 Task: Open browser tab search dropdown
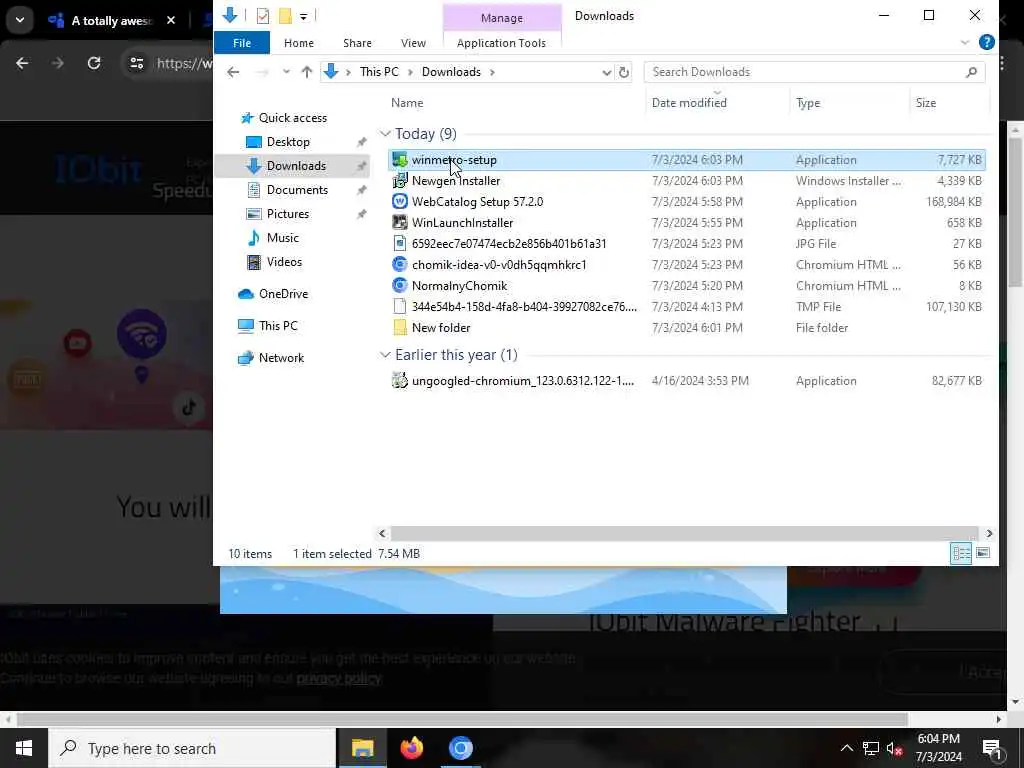tap(20, 20)
